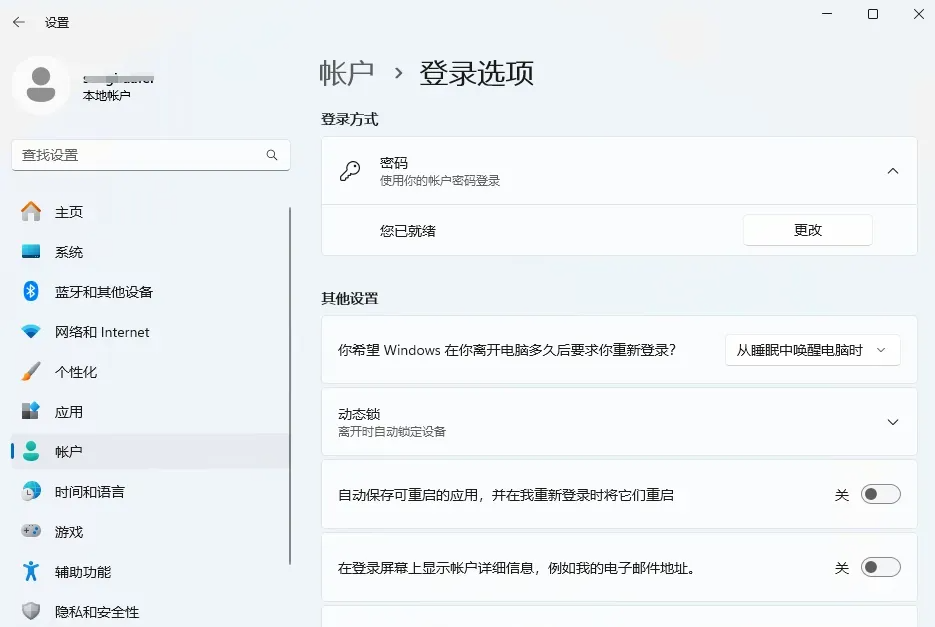
Task: Click the 查找设置 search field
Action: click(x=151, y=155)
